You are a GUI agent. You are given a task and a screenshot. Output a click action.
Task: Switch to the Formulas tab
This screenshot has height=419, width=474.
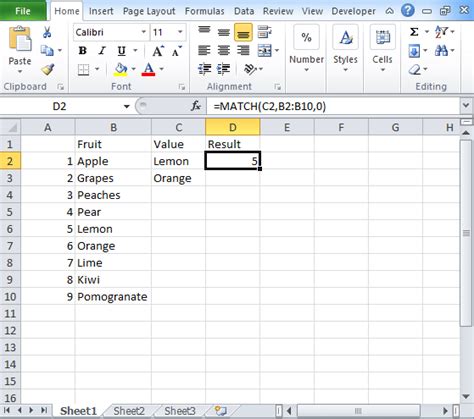point(205,11)
